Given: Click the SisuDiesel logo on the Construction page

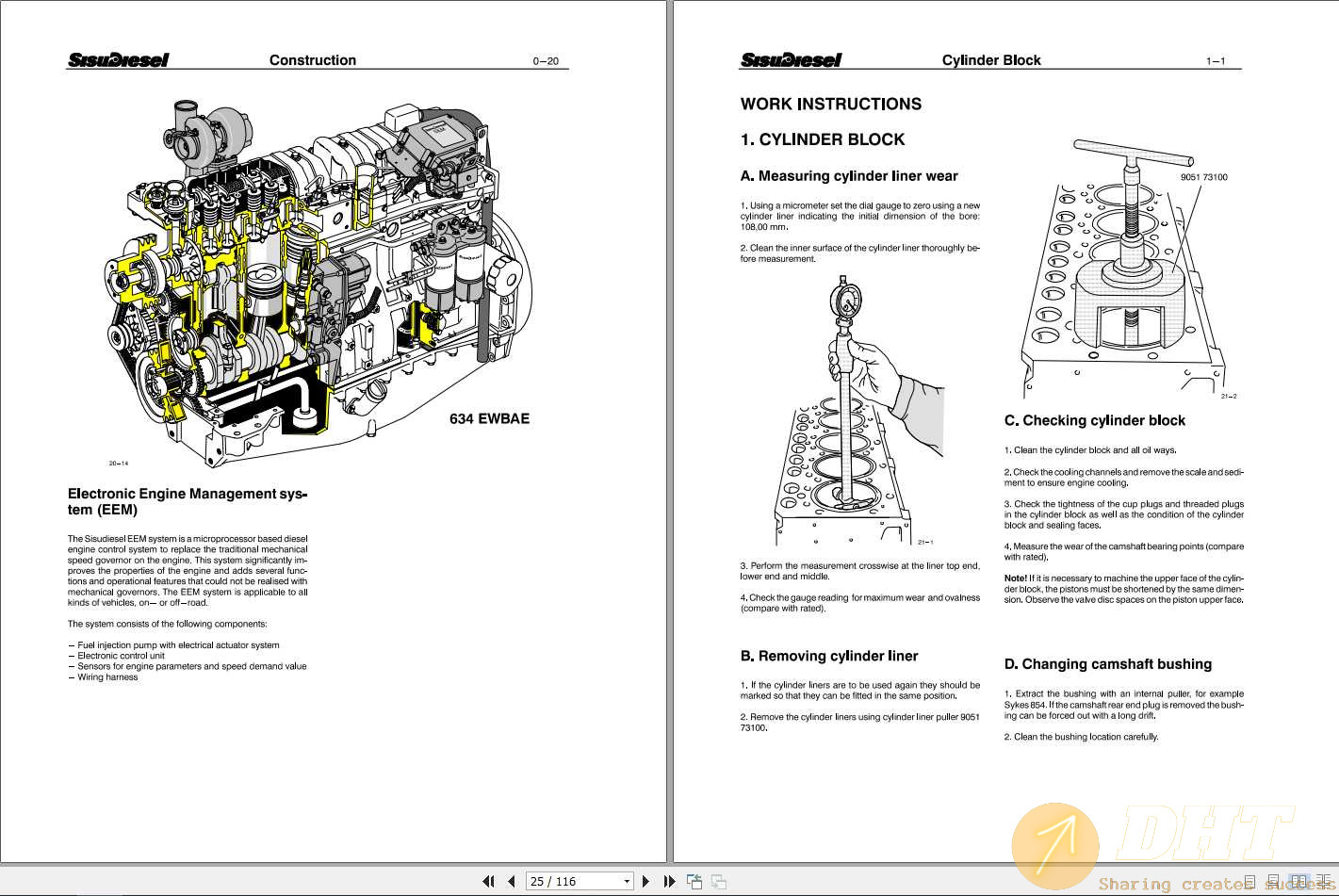Looking at the screenshot, I should pyautogui.click(x=118, y=58).
